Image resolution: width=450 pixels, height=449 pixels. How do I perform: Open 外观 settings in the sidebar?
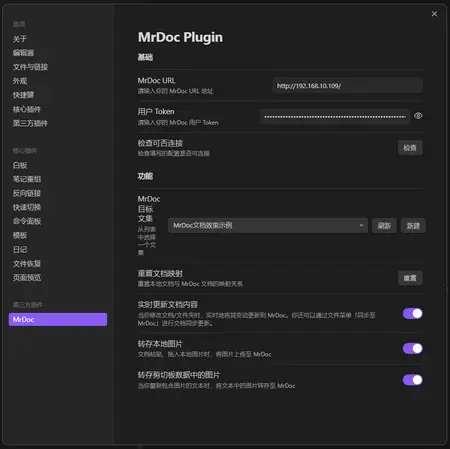click(x=20, y=81)
